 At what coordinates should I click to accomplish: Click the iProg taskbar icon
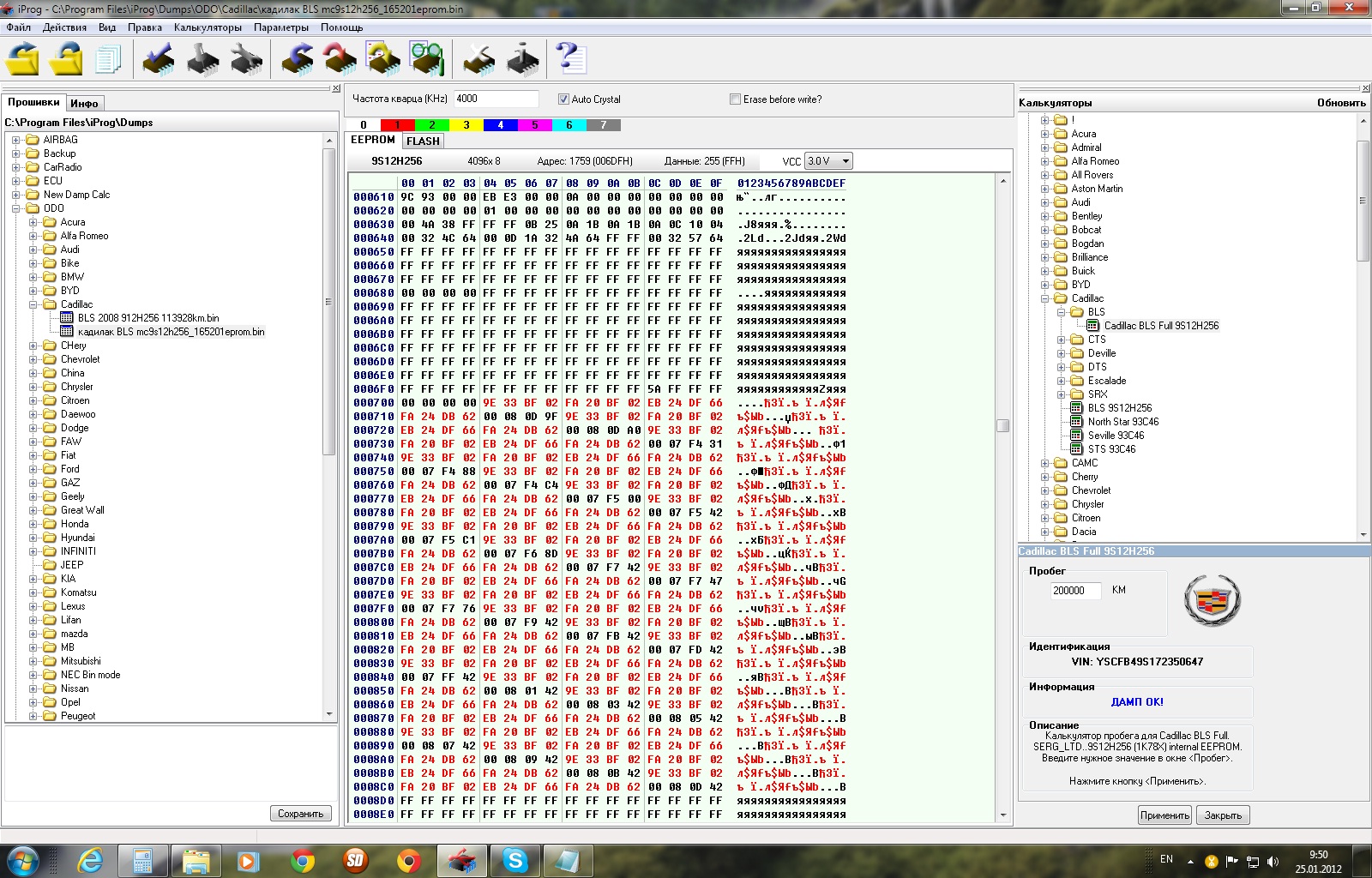462,860
